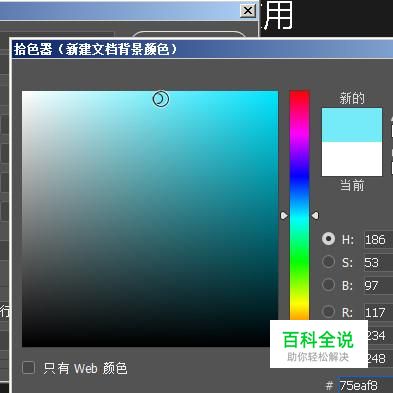Click the R value field showing 117

pyautogui.click(x=378, y=312)
